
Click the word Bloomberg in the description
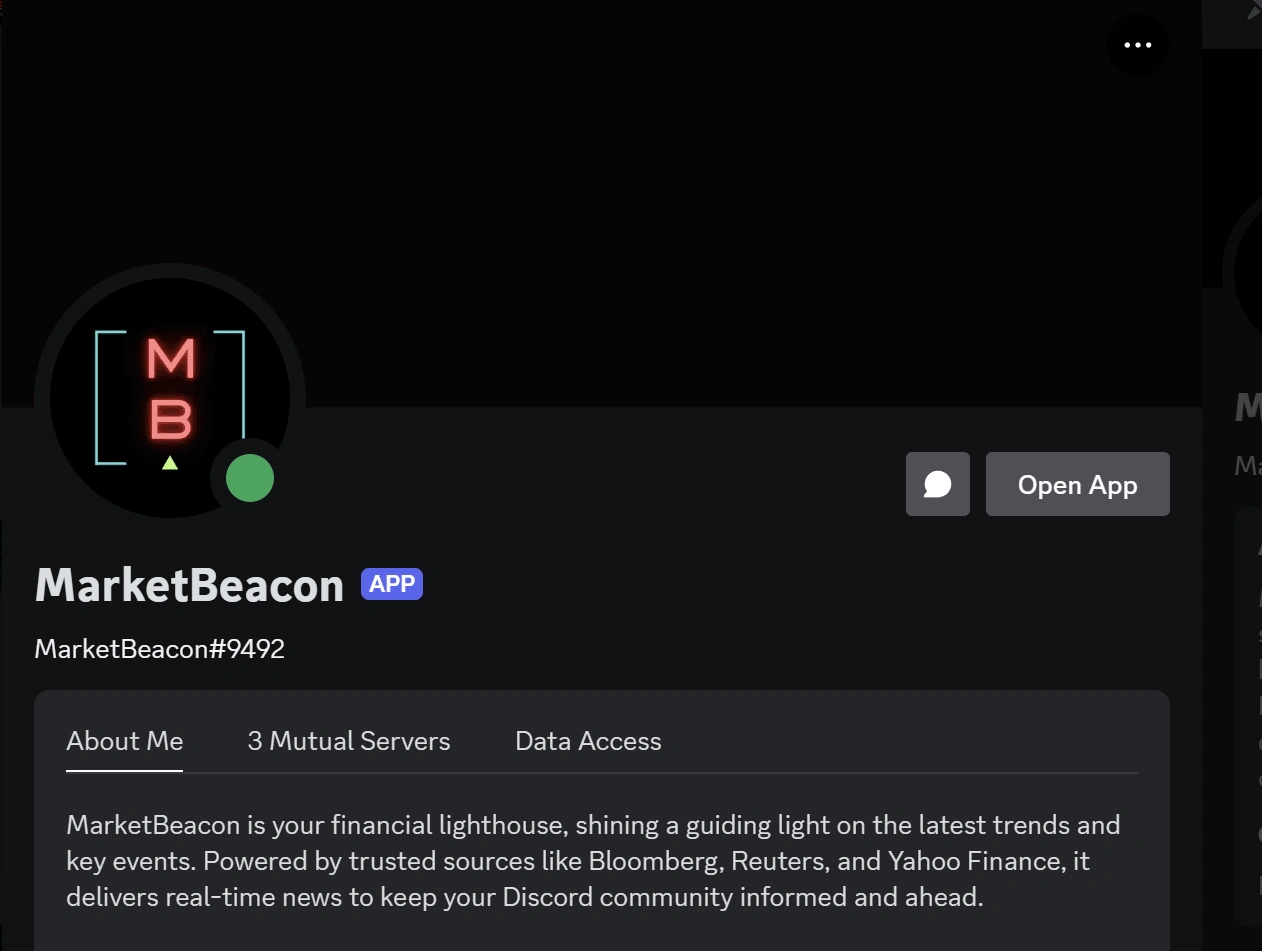coord(656,861)
